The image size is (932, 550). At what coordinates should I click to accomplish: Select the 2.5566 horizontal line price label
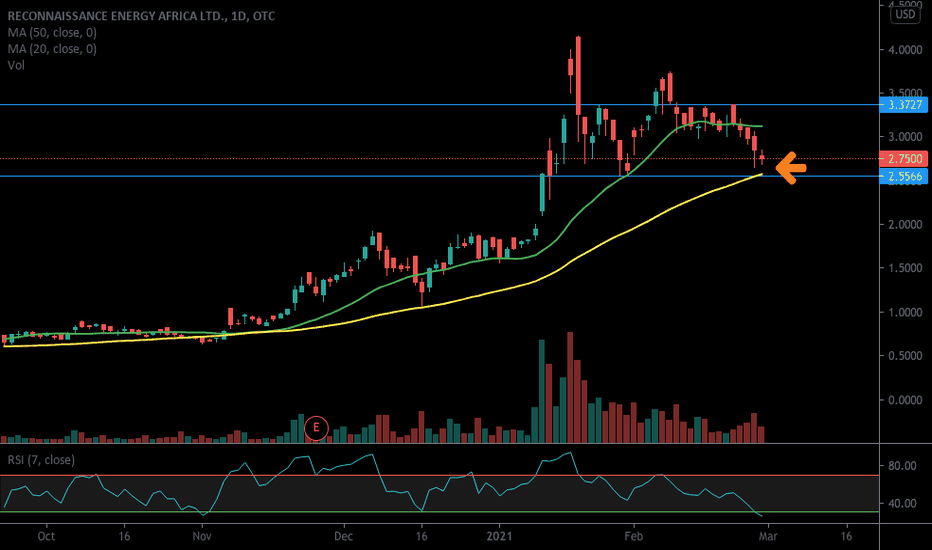(903, 176)
